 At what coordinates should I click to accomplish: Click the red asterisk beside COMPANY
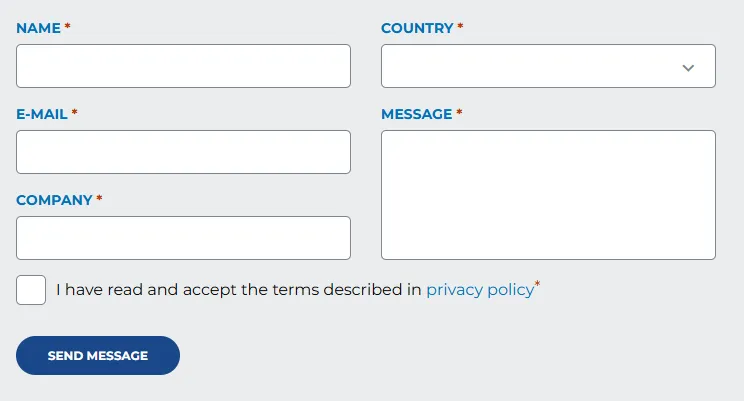point(99,198)
